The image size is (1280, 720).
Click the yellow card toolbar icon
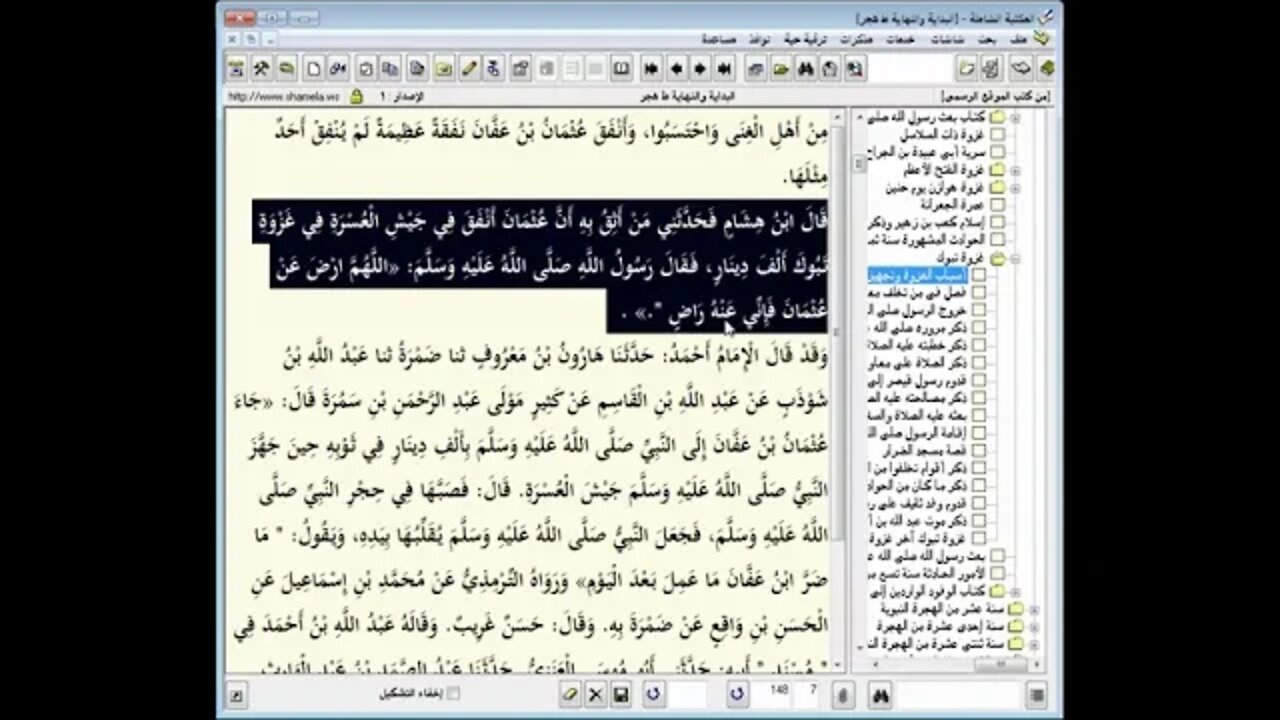click(443, 68)
